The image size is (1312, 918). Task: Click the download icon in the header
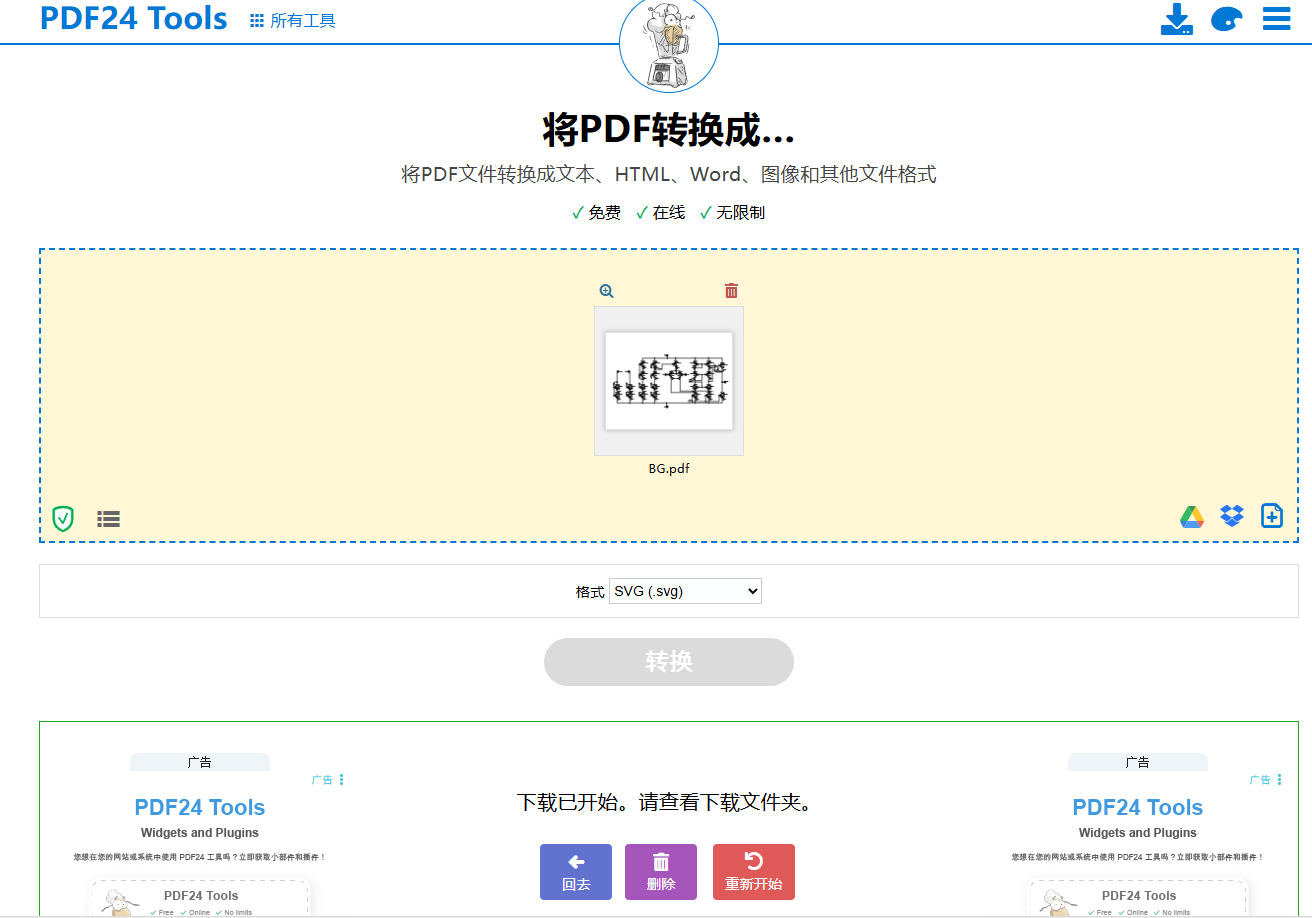[1177, 19]
